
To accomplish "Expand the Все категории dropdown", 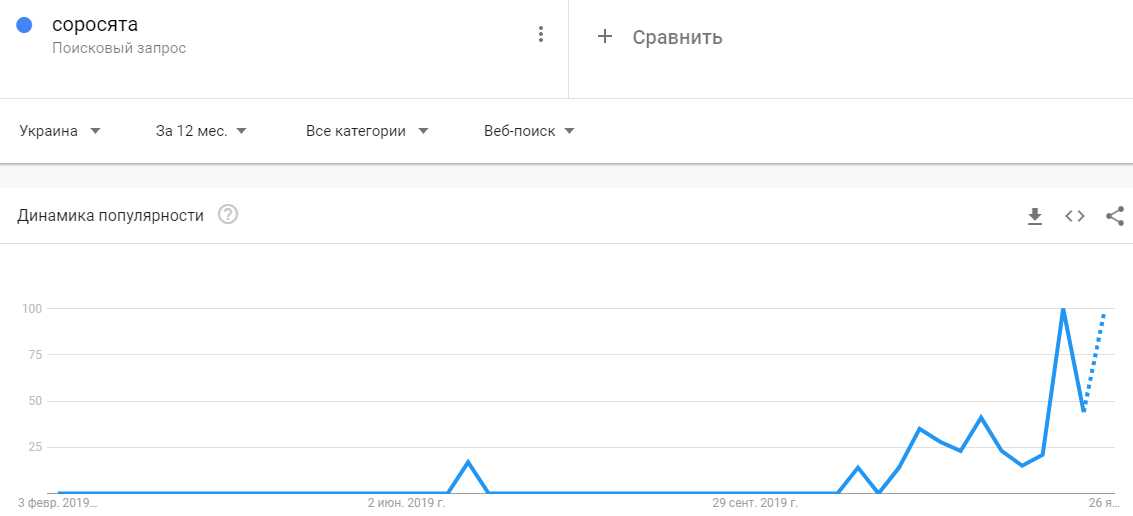I will click(x=367, y=131).
